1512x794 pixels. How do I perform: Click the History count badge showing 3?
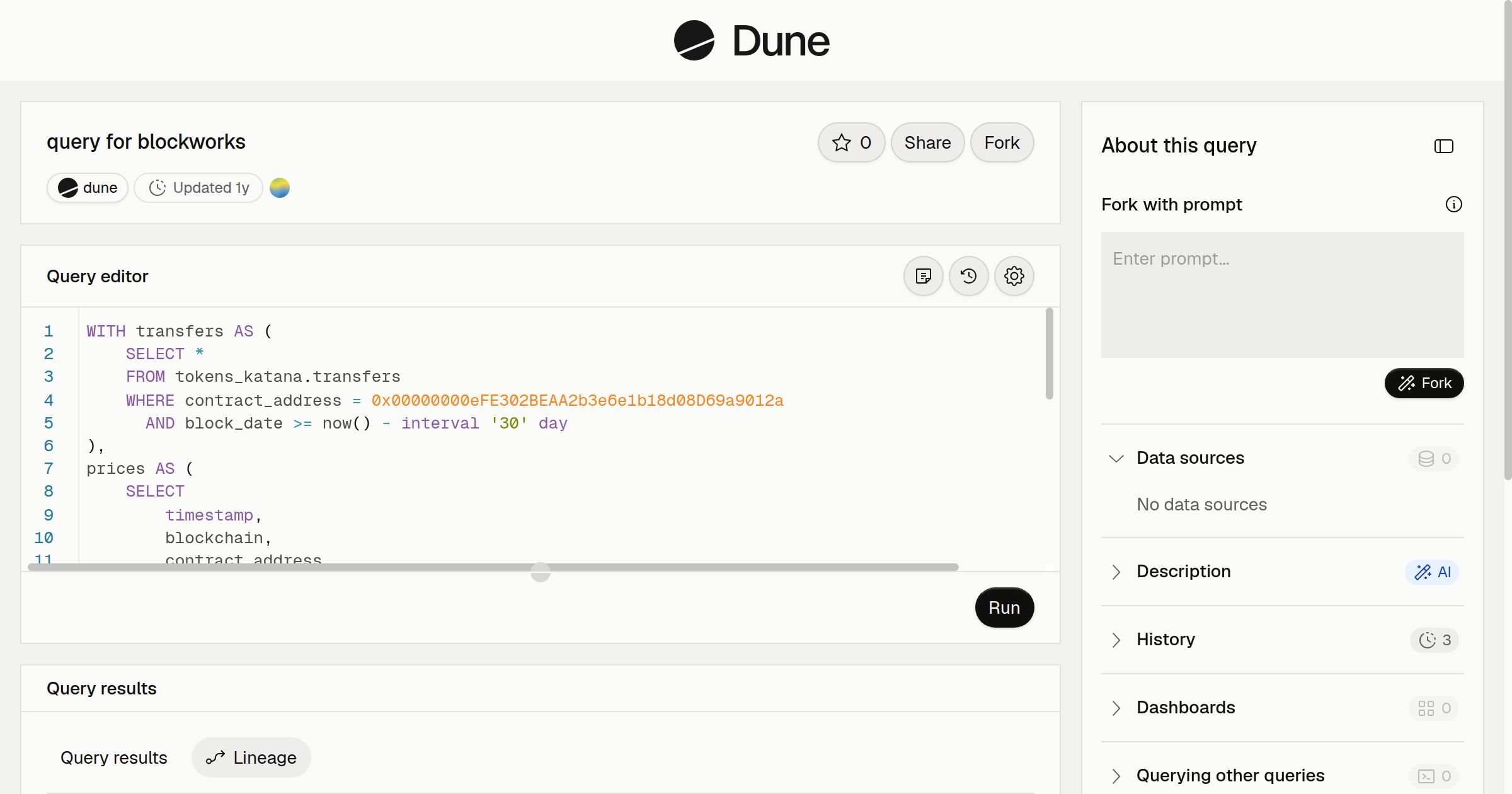1435,640
